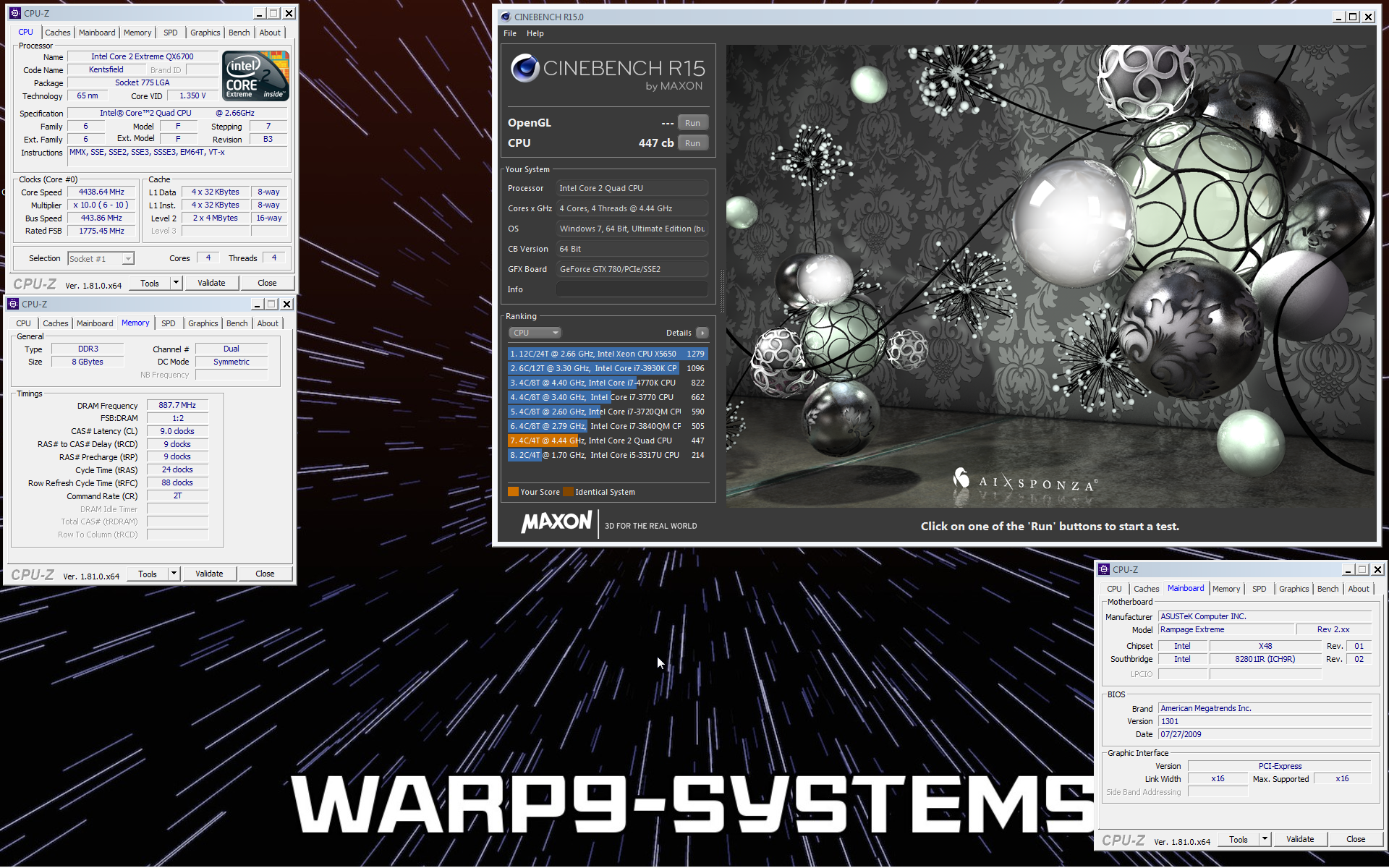Image resolution: width=1389 pixels, height=868 pixels.
Task: Click the BIOS version 1301 field
Action: pos(1265,722)
